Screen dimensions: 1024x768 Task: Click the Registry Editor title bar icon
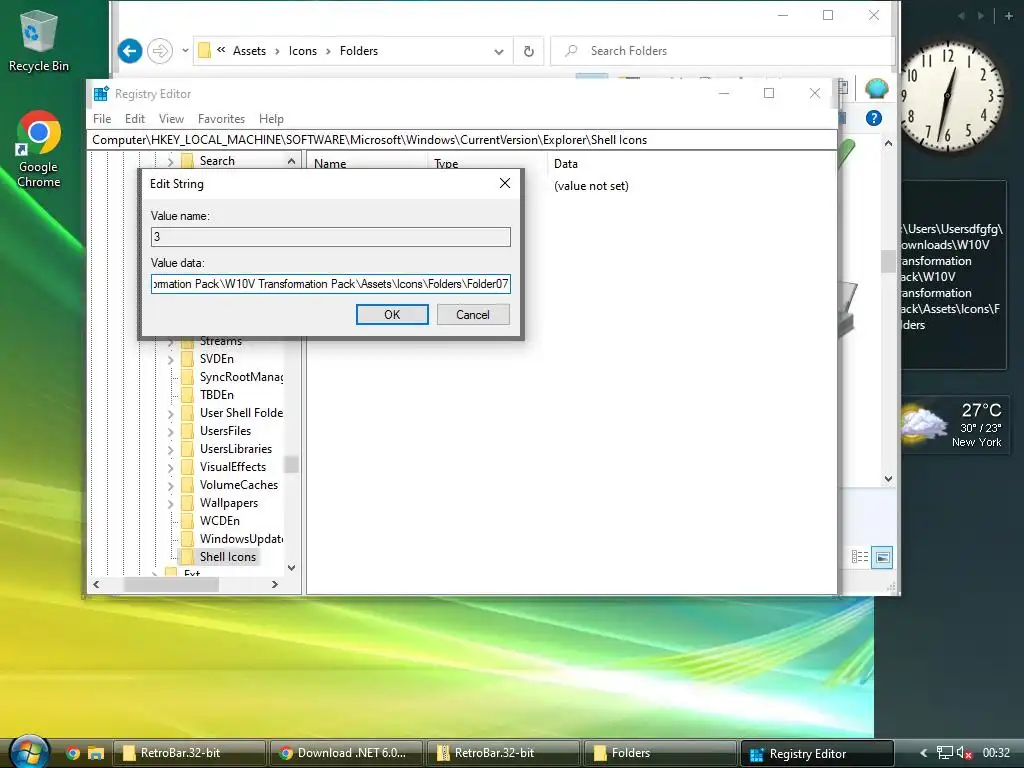(101, 93)
